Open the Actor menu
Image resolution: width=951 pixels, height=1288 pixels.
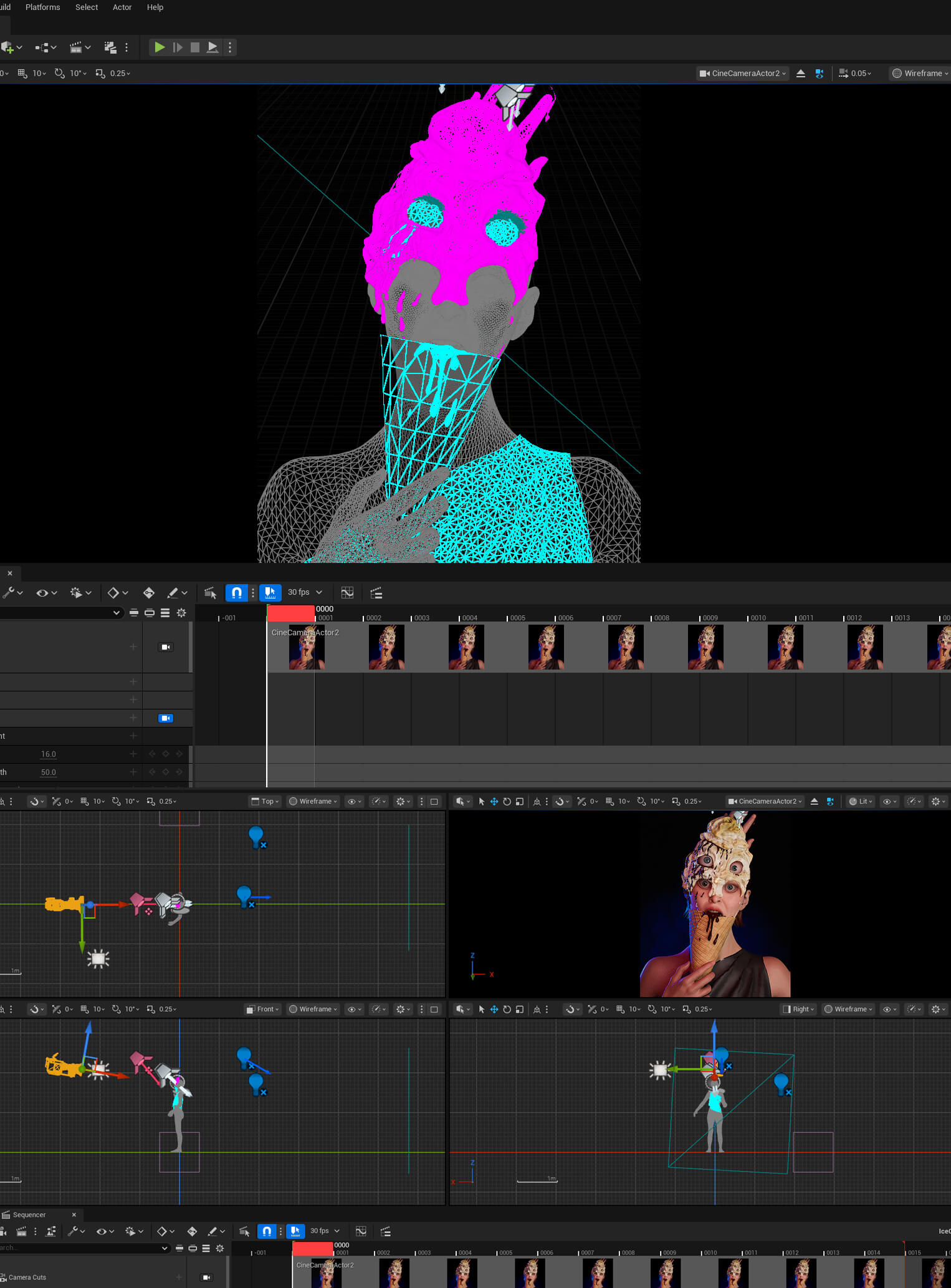coord(122,7)
